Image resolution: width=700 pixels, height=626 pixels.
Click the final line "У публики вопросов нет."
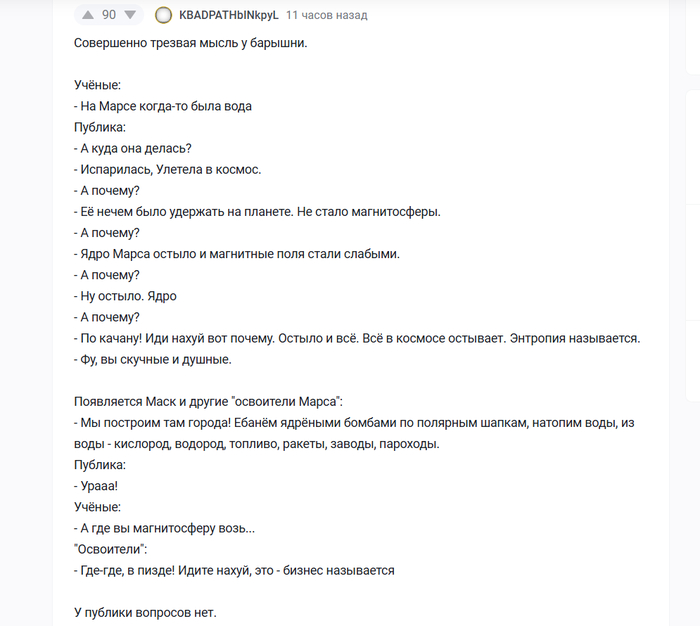[145, 612]
